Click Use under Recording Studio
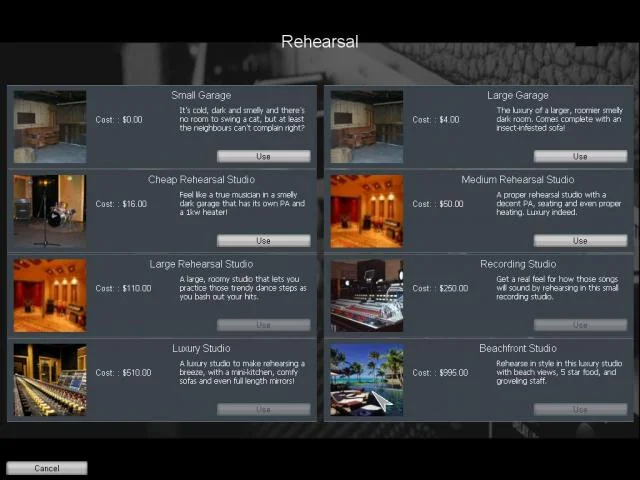Screen dimensions: 640x480 [580, 325]
